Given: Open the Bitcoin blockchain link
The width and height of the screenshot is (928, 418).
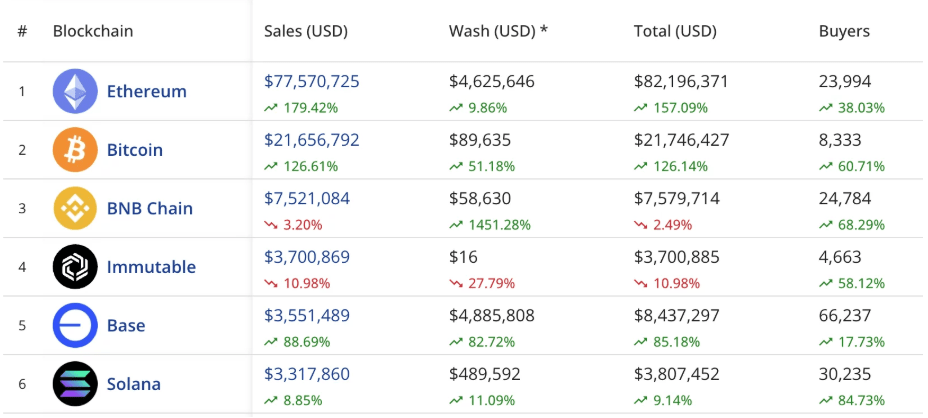Looking at the screenshot, I should pyautogui.click(x=134, y=150).
